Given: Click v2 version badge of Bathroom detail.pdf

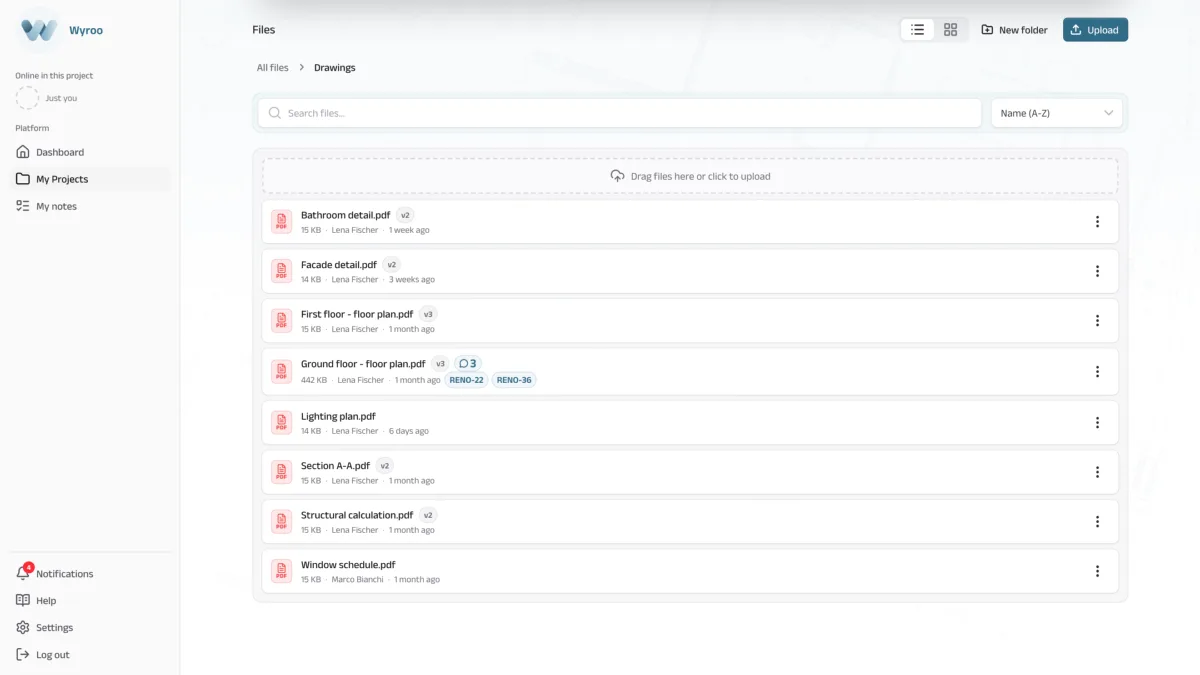Looking at the screenshot, I should click(x=405, y=215).
